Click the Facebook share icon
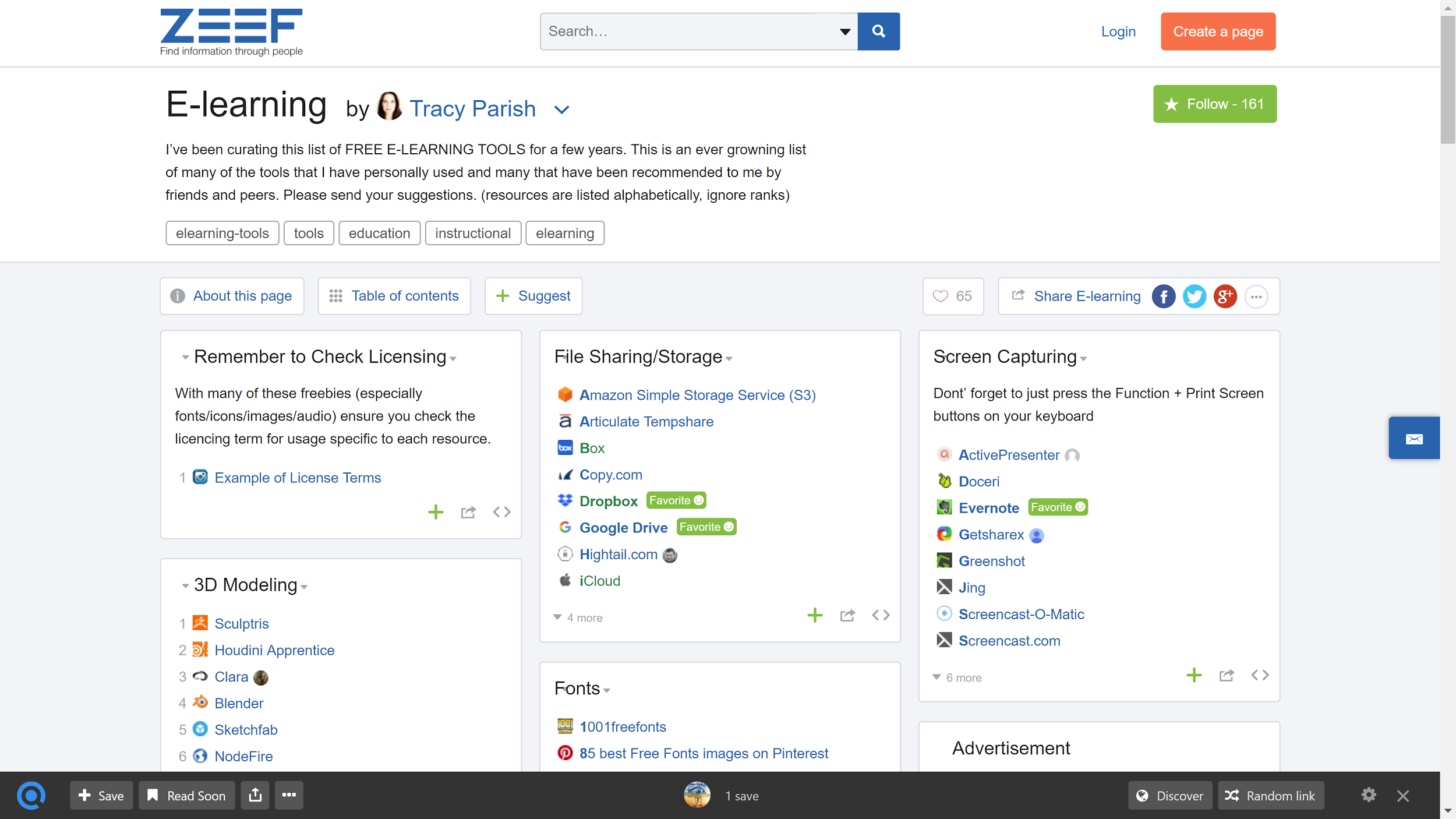The image size is (1456, 819). click(1163, 296)
